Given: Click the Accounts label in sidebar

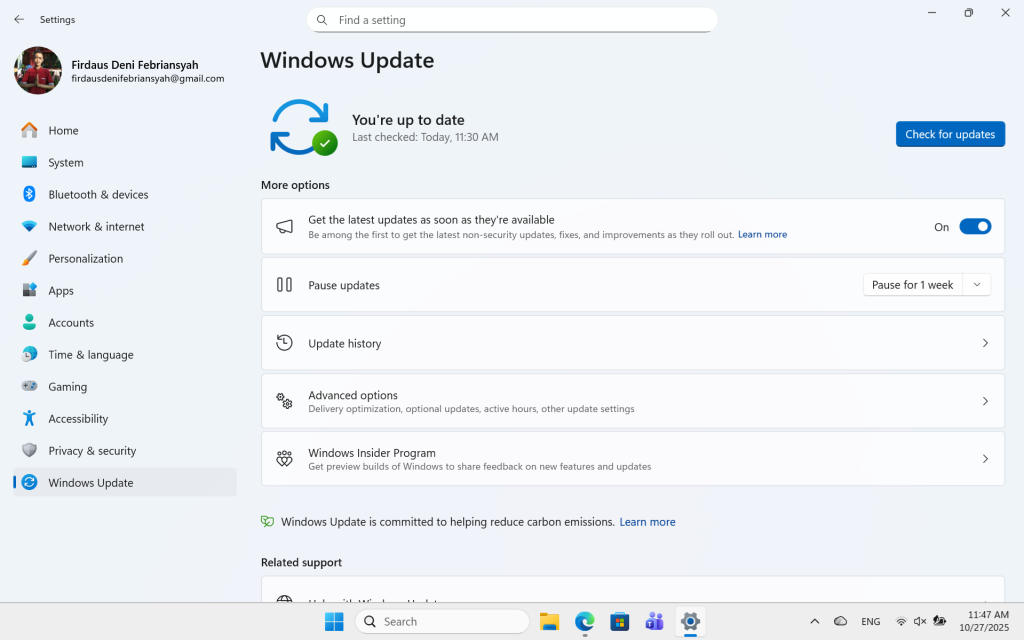Looking at the screenshot, I should [71, 323].
